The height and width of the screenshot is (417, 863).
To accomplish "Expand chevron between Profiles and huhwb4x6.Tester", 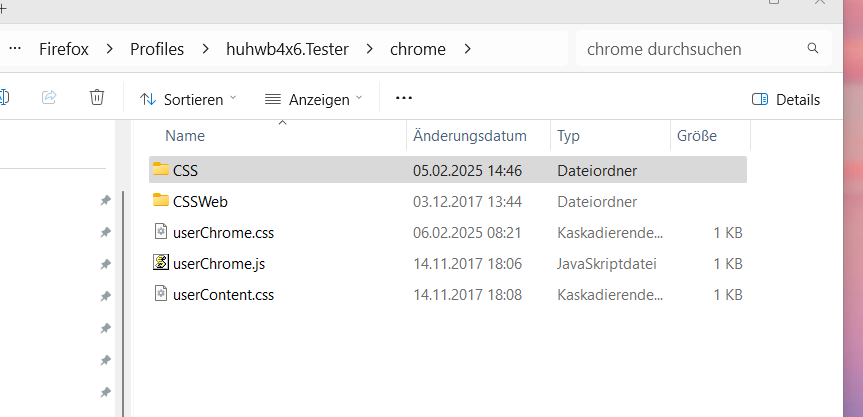I will coord(205,48).
